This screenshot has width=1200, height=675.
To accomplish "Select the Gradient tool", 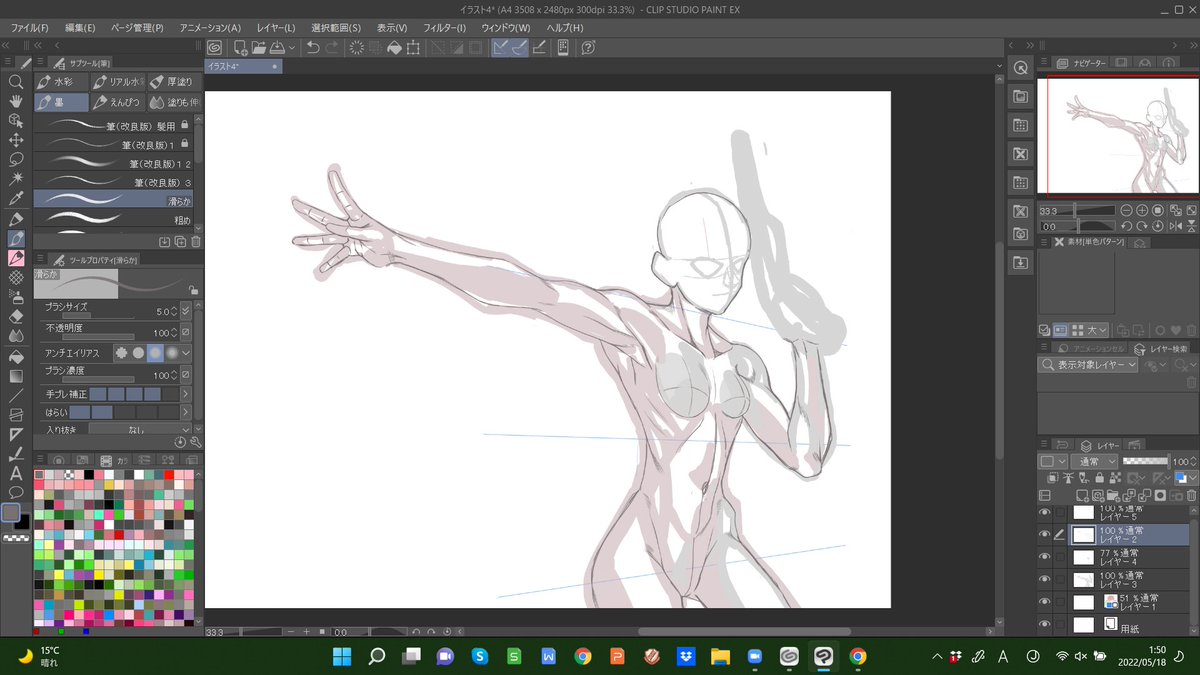I will [16, 376].
